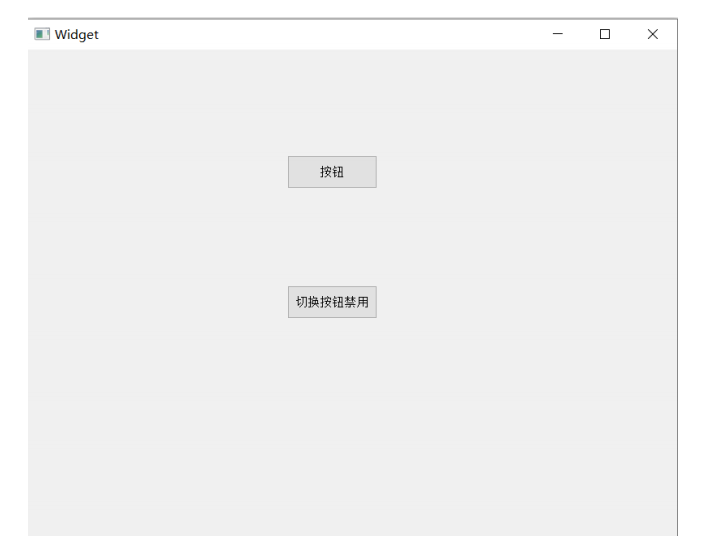706x554 pixels.
Task: Click the 切换按钮禁用 button
Action: tap(332, 302)
